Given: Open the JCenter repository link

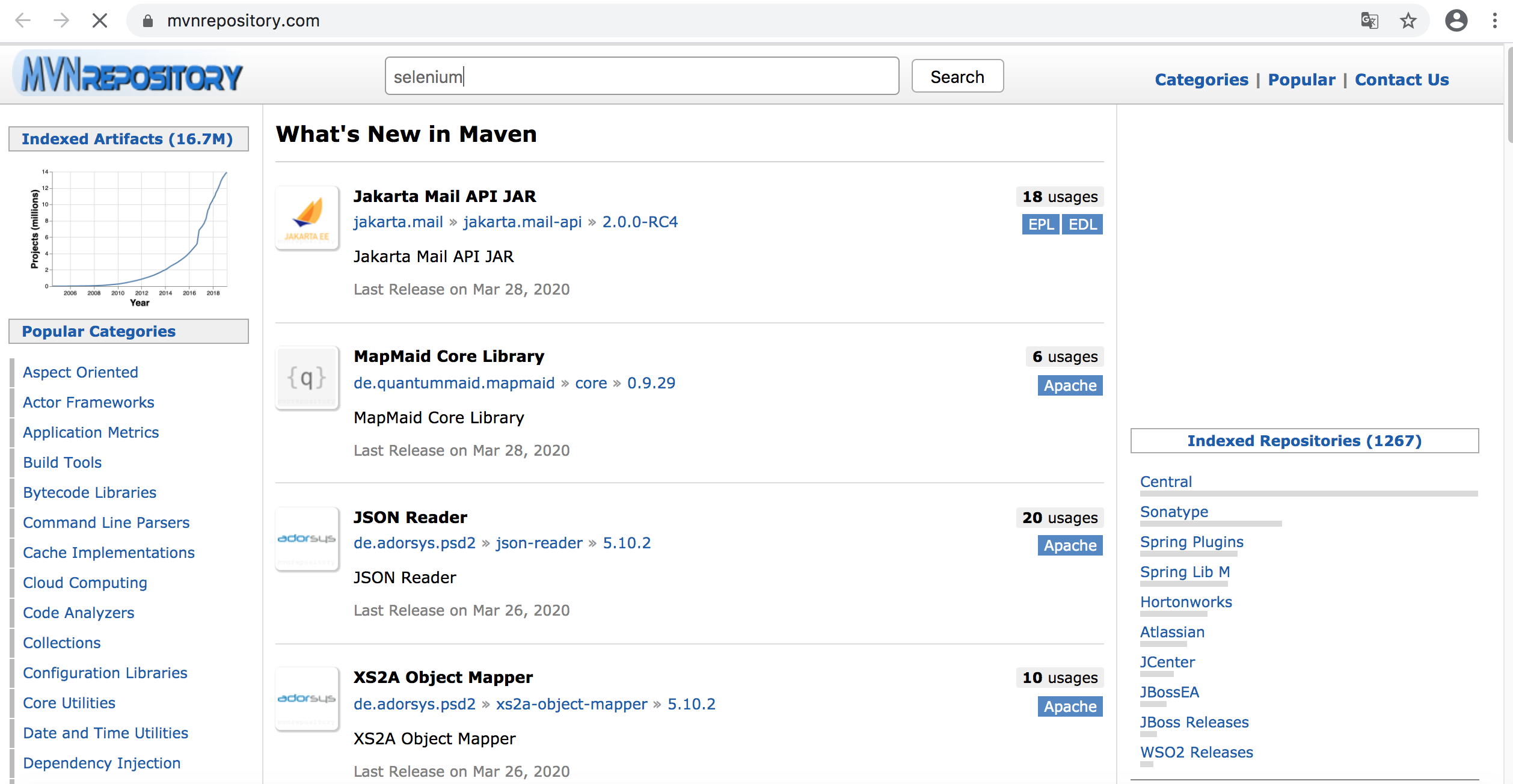Looking at the screenshot, I should click(x=1167, y=662).
